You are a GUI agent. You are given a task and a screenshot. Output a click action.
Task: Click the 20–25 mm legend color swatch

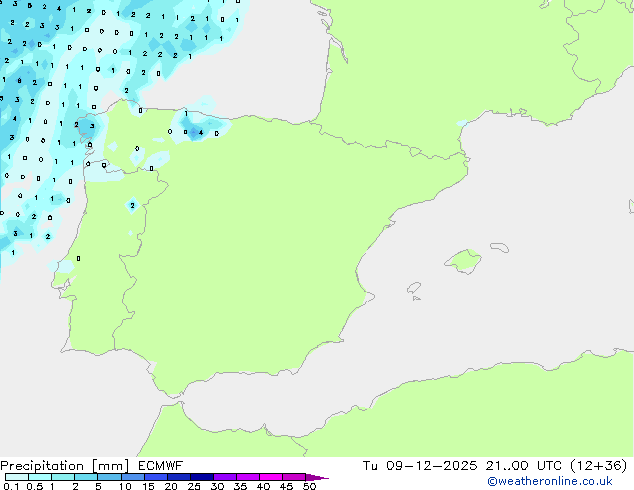click(178, 477)
